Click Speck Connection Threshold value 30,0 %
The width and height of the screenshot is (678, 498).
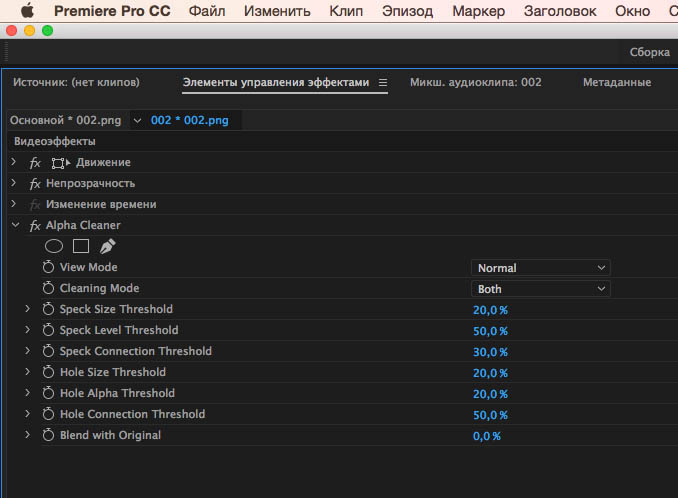[490, 352]
